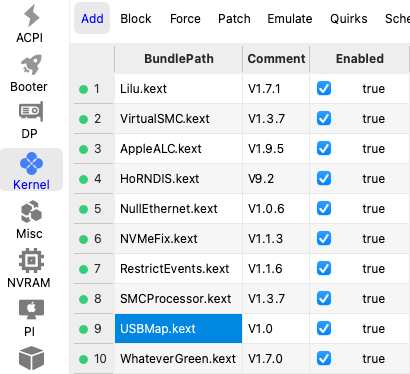This screenshot has height=374, width=410.
Task: Go to the Emulate tab
Action: (290, 19)
